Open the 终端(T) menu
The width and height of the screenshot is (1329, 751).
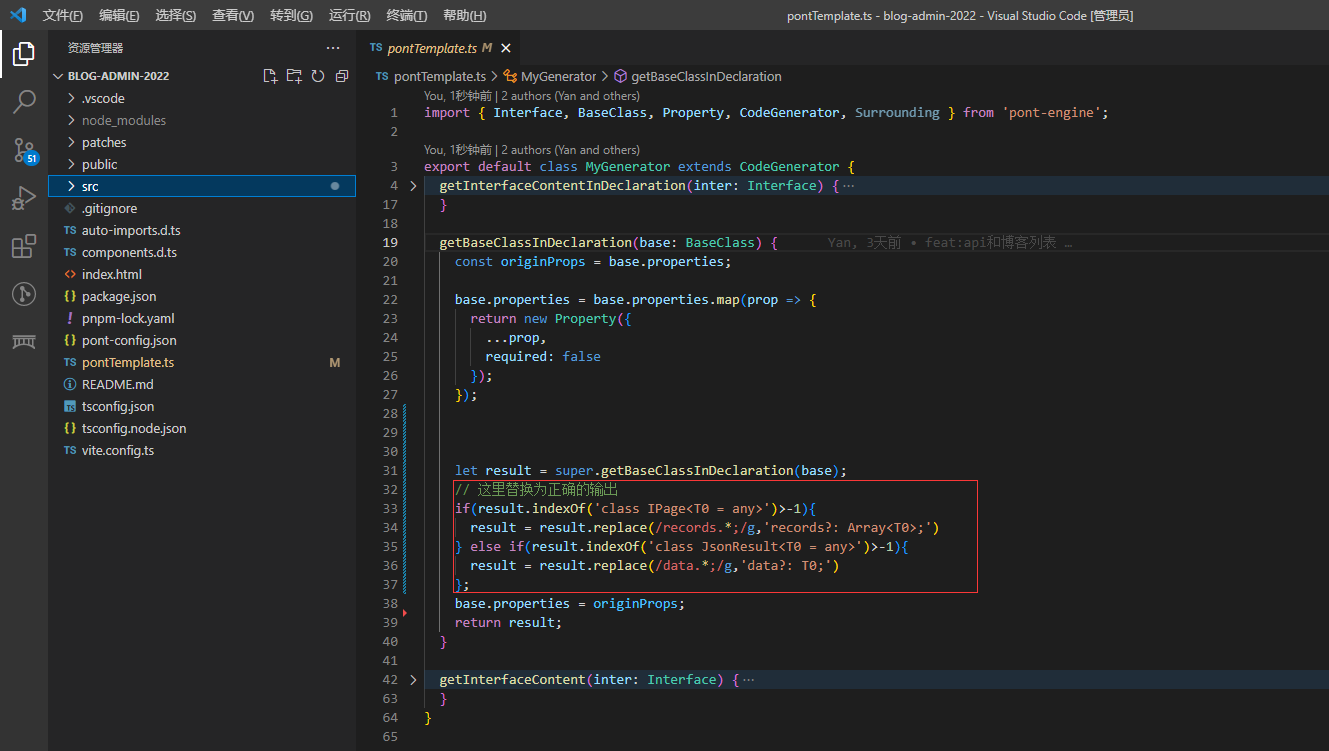click(406, 16)
